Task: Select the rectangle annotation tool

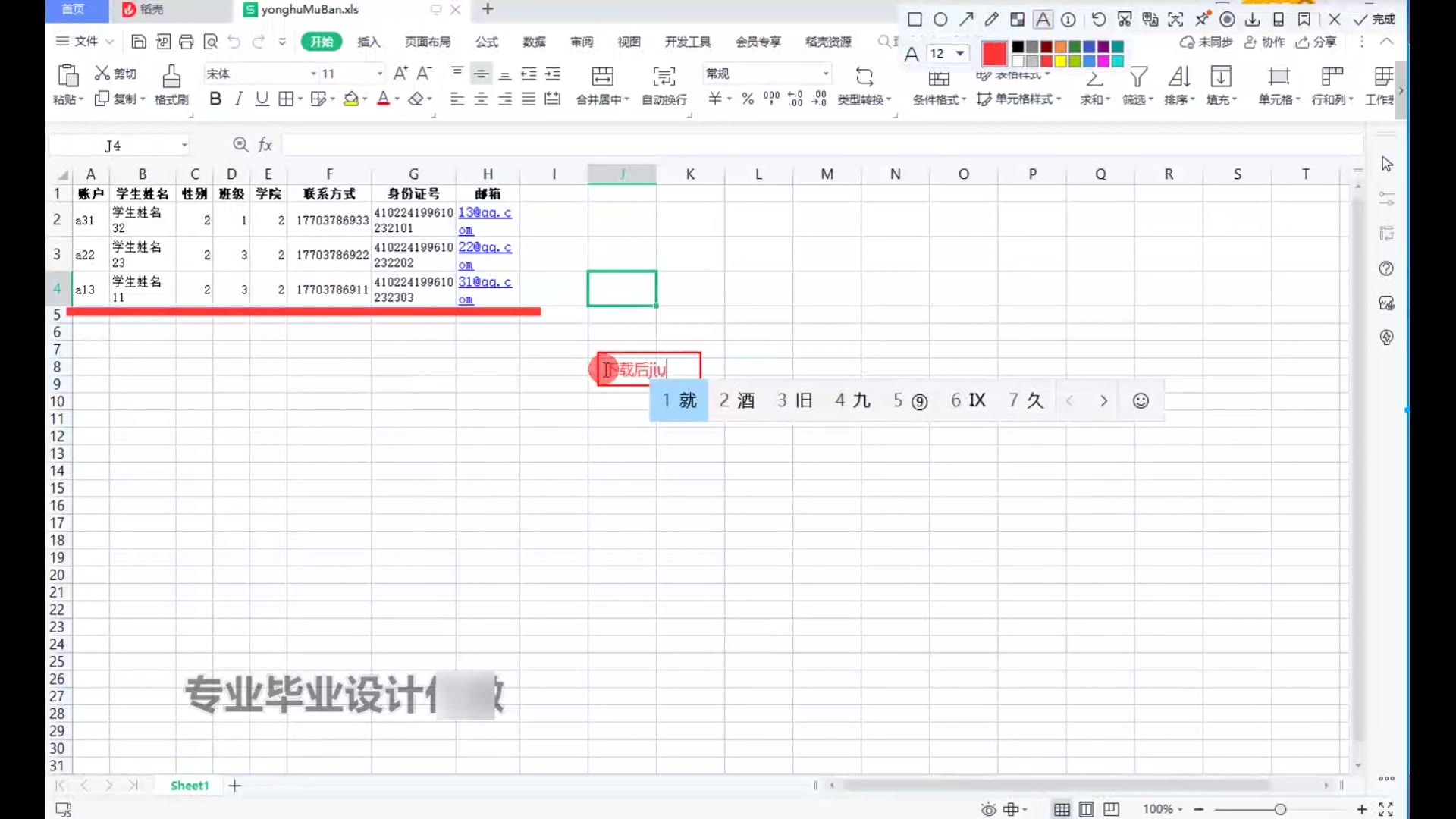Action: [915, 20]
